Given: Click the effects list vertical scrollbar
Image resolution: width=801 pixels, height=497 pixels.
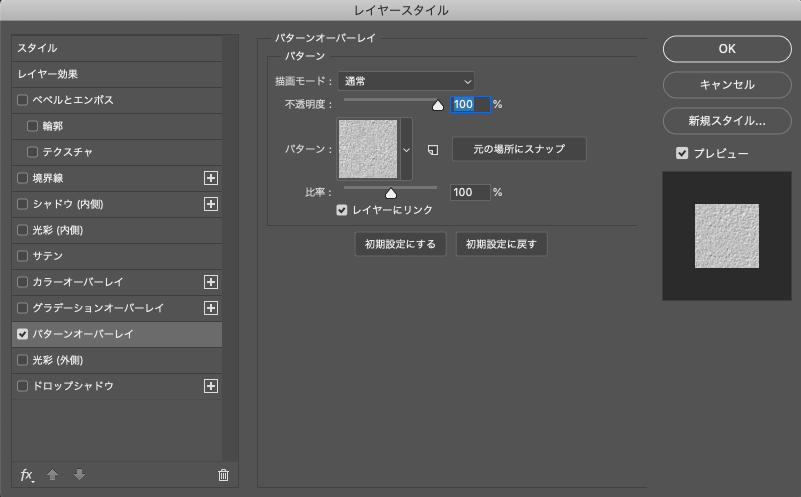Looking at the screenshot, I should click(230, 248).
